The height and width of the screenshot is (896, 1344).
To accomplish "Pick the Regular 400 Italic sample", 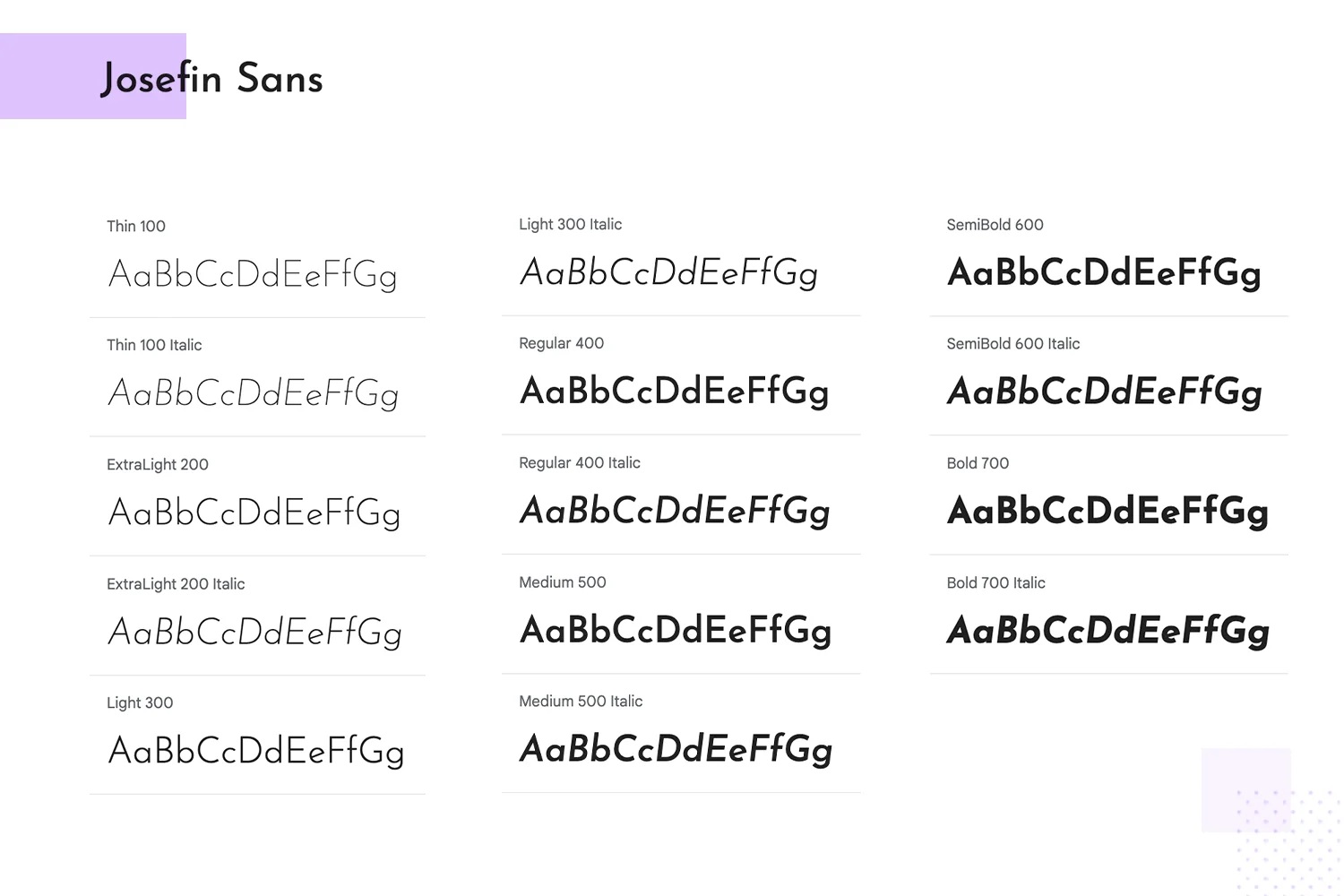I will [676, 512].
